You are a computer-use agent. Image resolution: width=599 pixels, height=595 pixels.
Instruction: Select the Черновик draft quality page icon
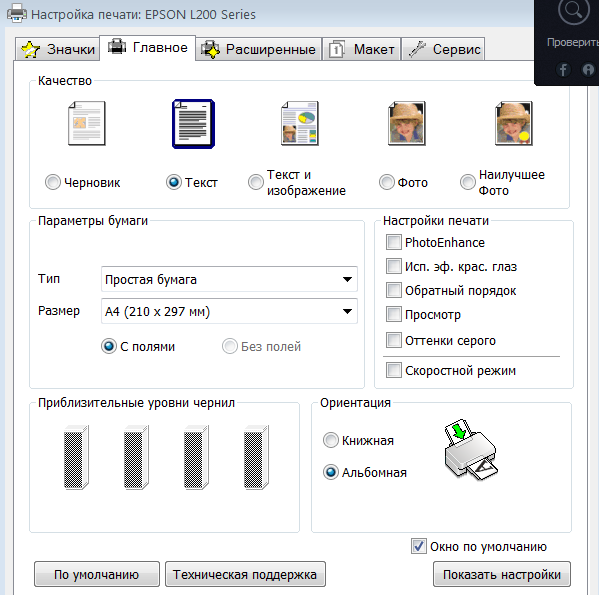87,123
